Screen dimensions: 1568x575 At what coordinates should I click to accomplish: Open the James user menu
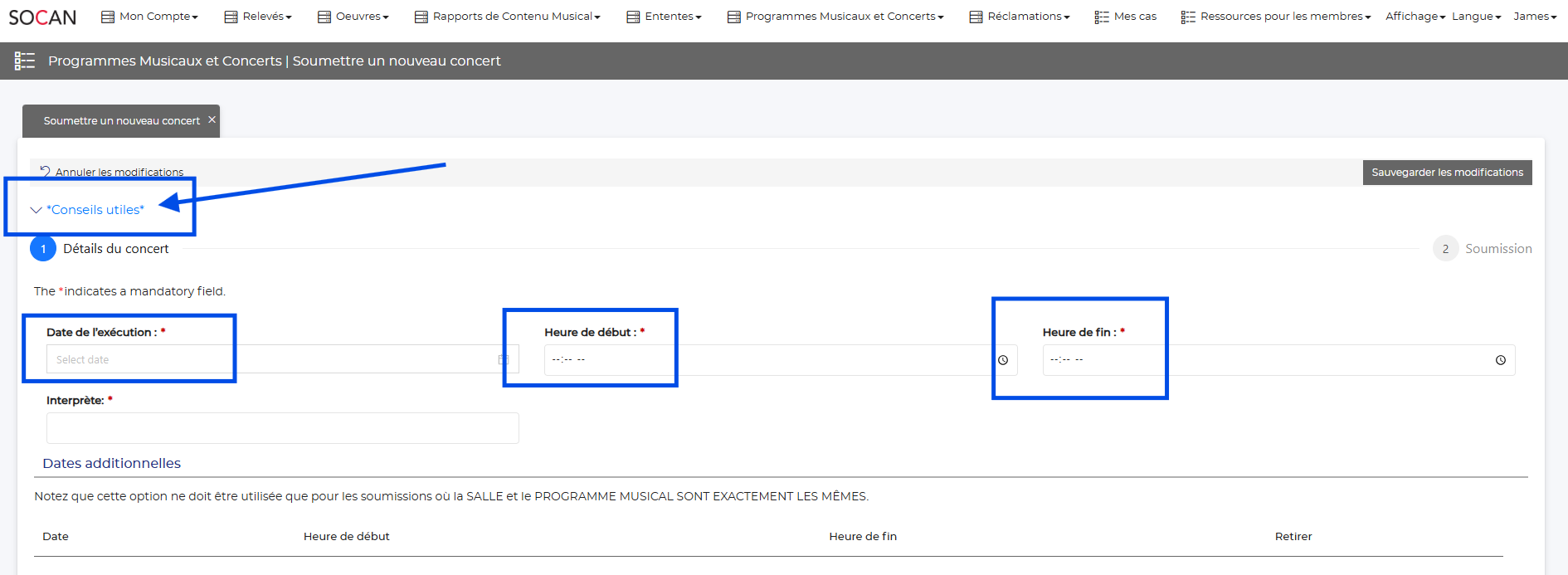1534,17
